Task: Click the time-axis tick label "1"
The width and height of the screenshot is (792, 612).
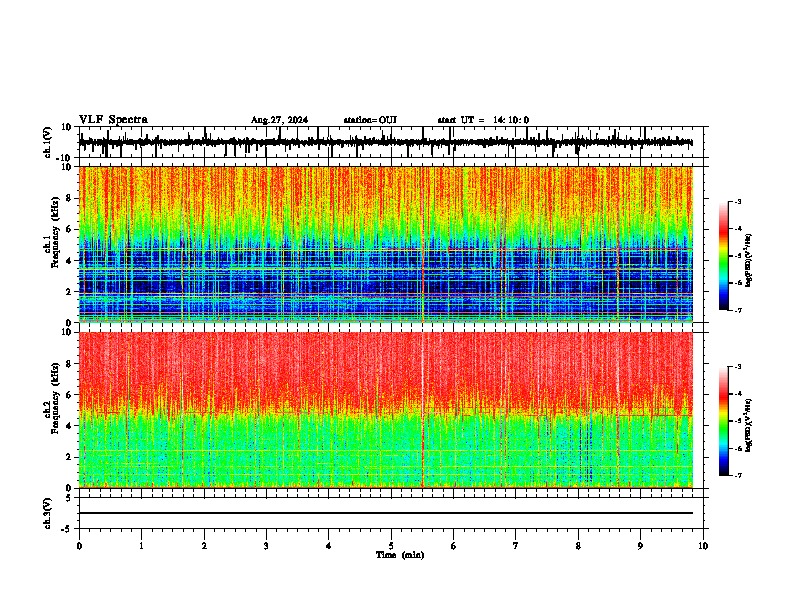Action: tap(141, 546)
